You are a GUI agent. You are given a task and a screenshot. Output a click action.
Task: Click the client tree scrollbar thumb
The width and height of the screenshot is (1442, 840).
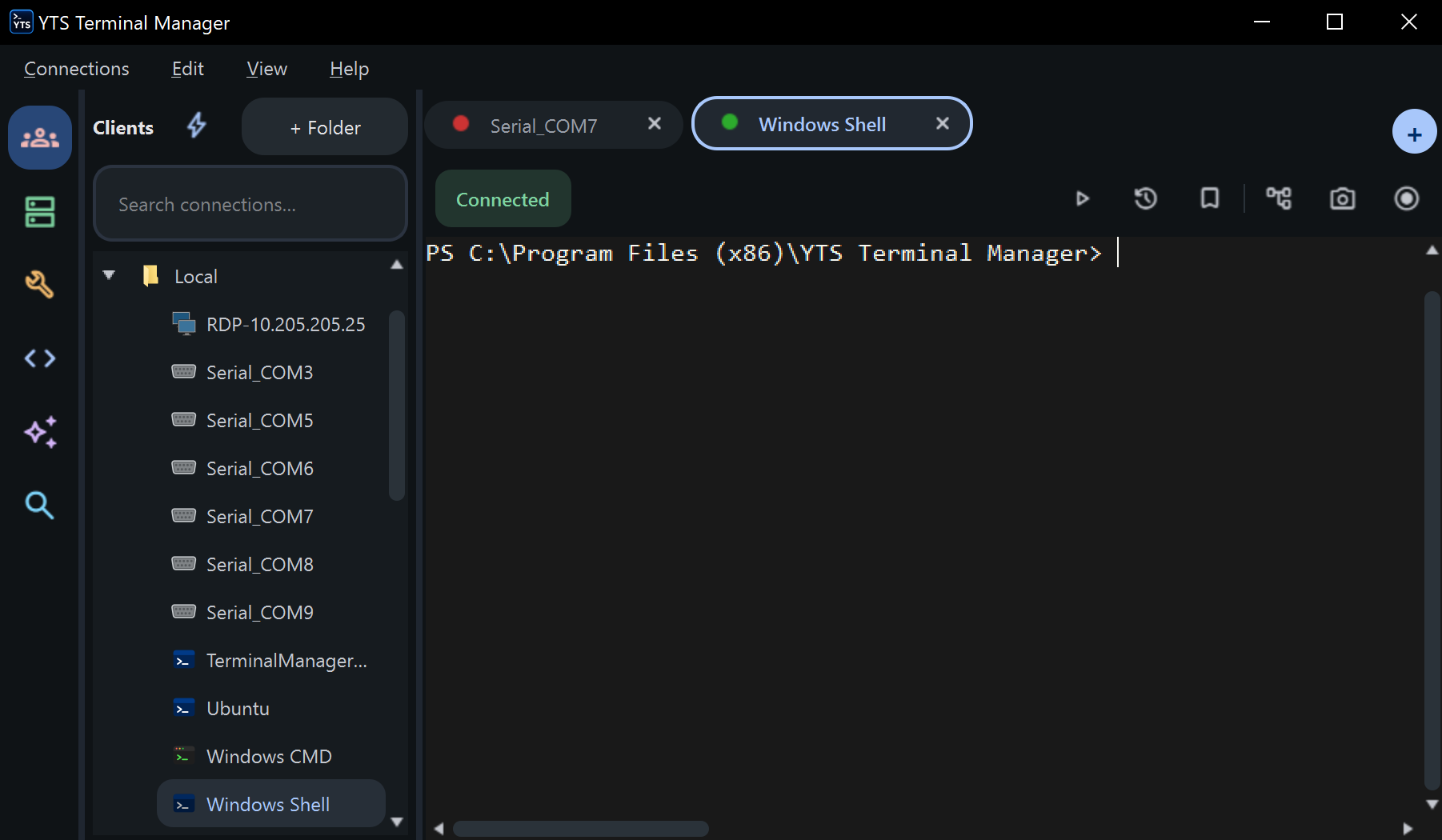click(x=397, y=405)
